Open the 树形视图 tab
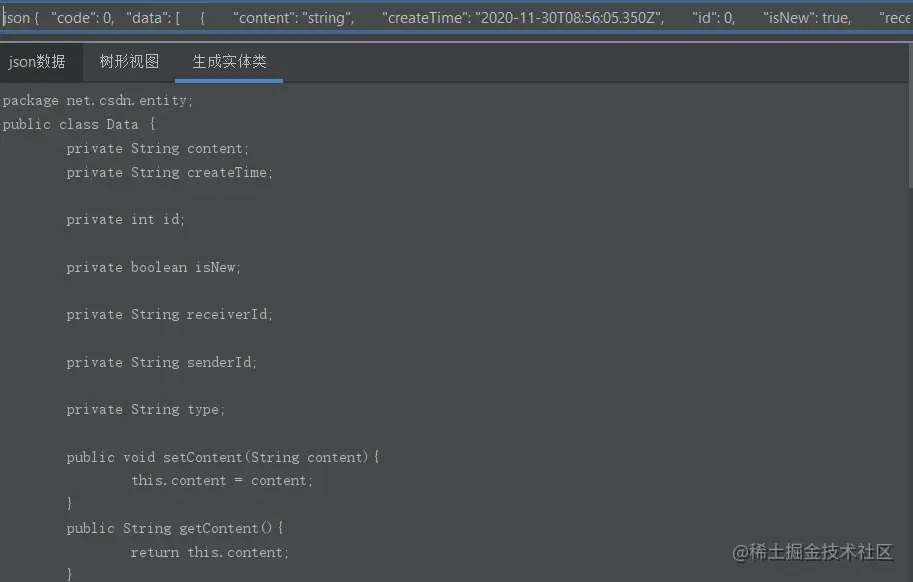Image resolution: width=913 pixels, height=582 pixels. point(129,62)
